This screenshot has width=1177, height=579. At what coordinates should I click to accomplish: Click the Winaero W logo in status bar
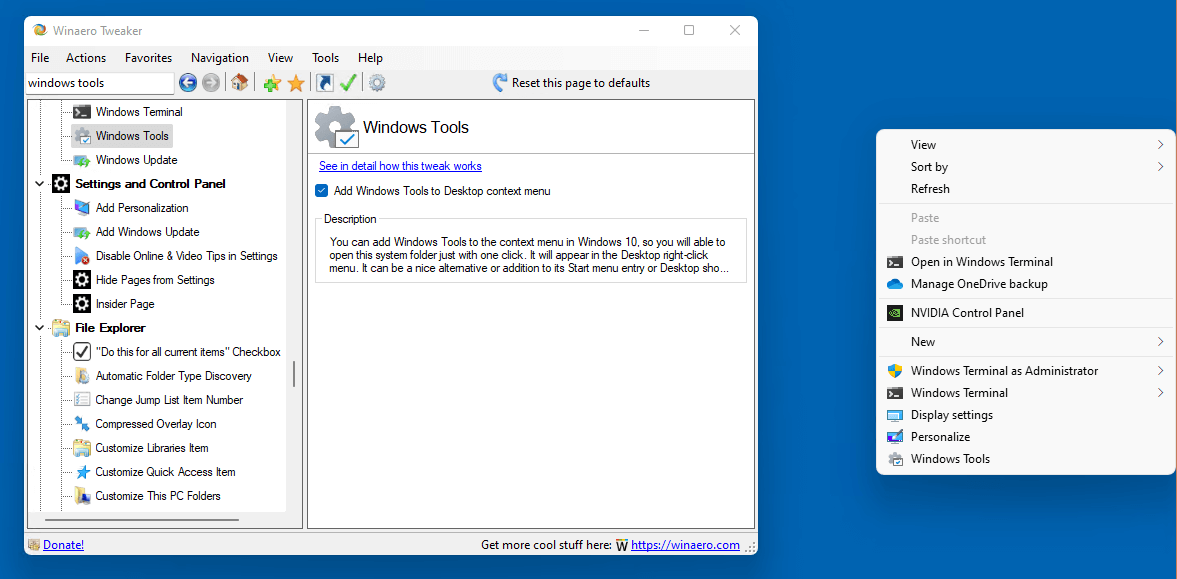click(622, 545)
